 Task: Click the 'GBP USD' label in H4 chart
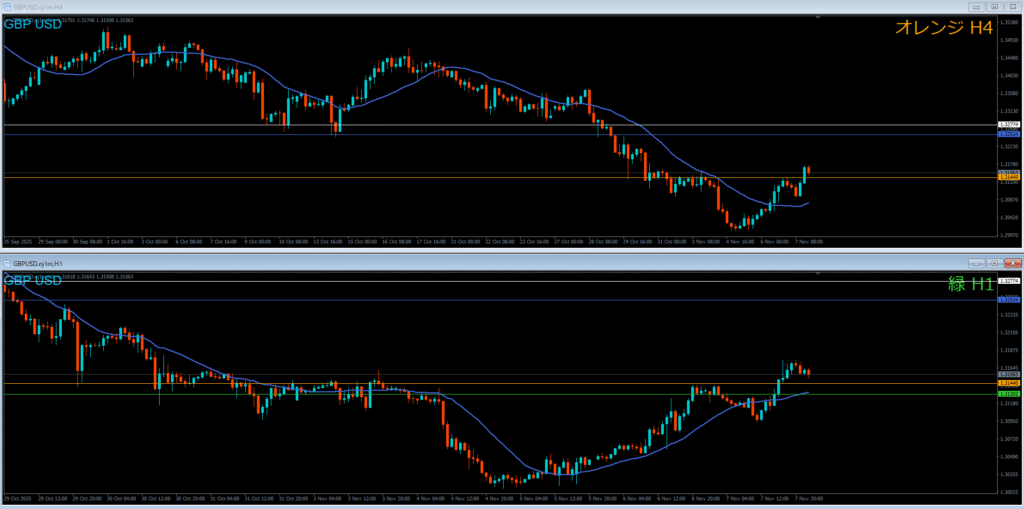[x=33, y=23]
